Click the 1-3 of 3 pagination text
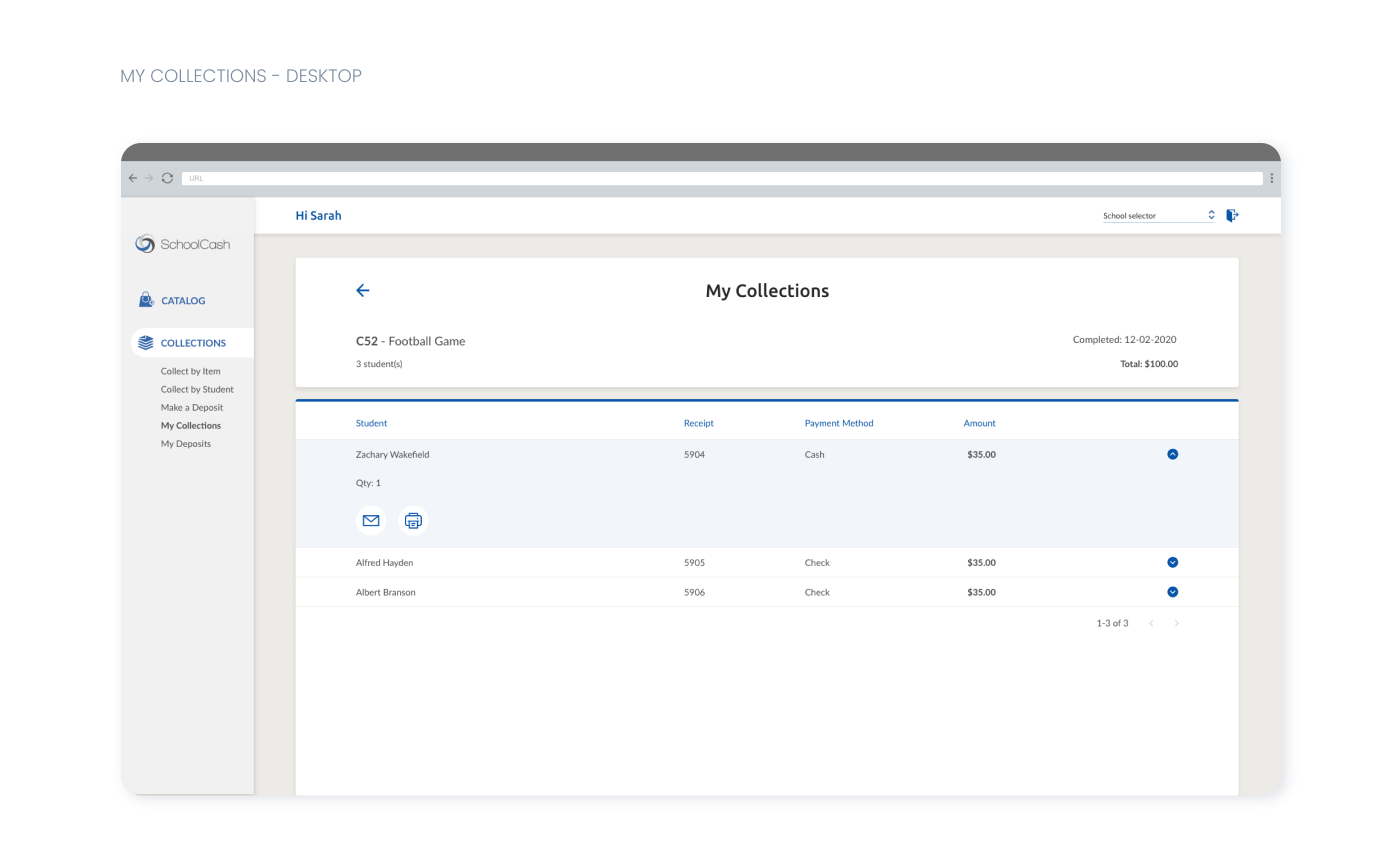 coord(1112,623)
